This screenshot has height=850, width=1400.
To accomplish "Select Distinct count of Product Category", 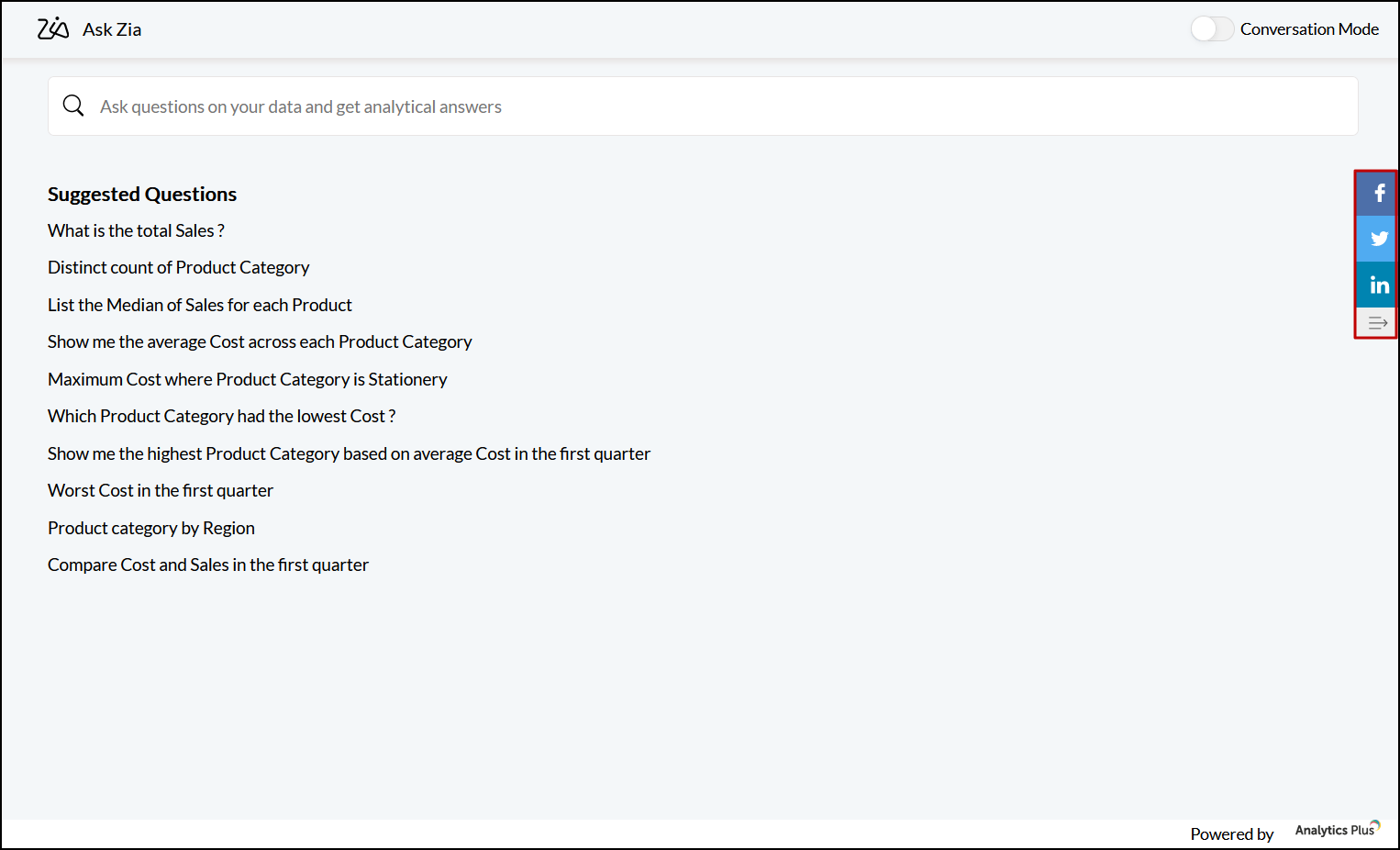I will 178,268.
